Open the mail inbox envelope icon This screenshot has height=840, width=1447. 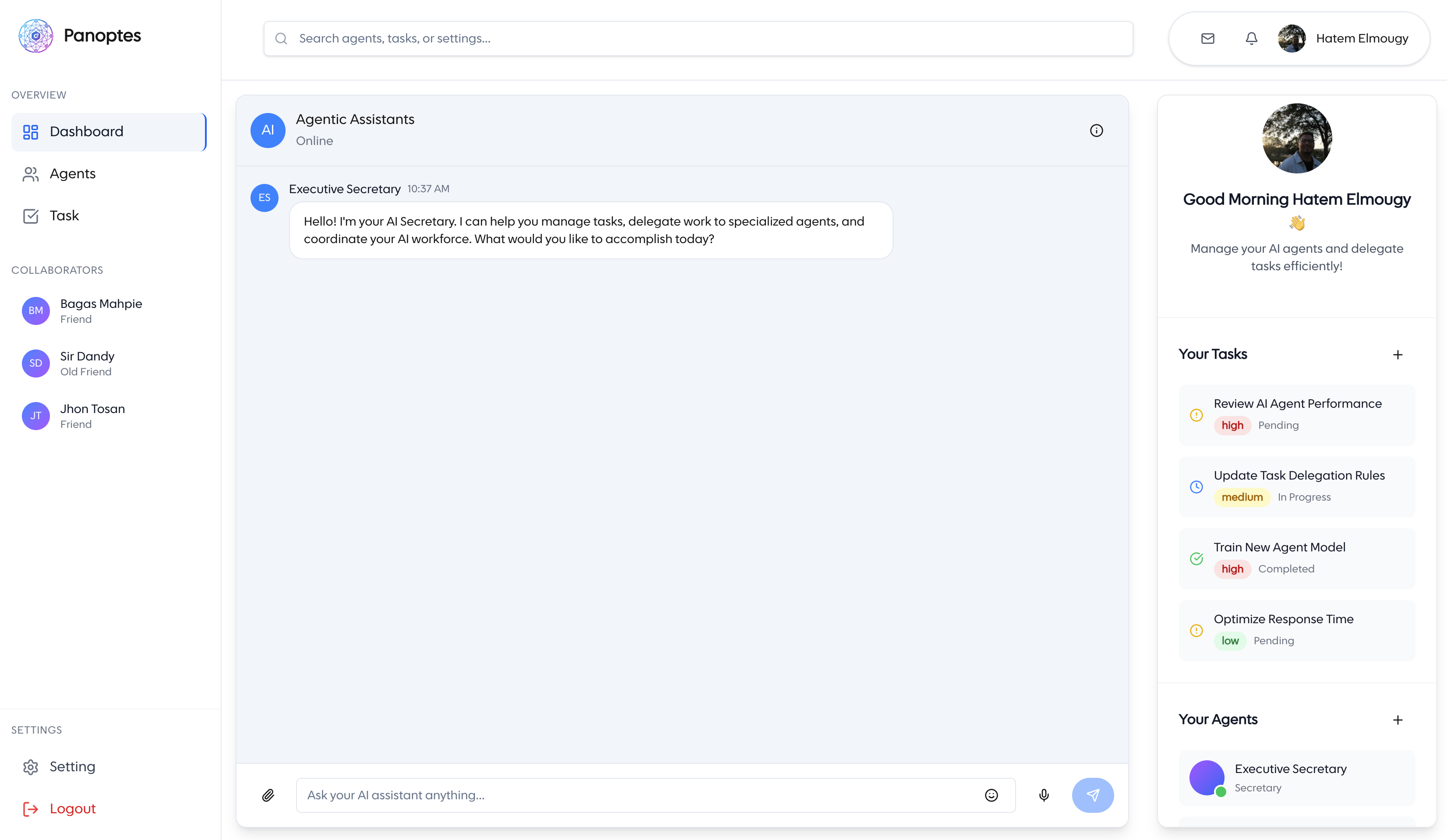click(1207, 39)
